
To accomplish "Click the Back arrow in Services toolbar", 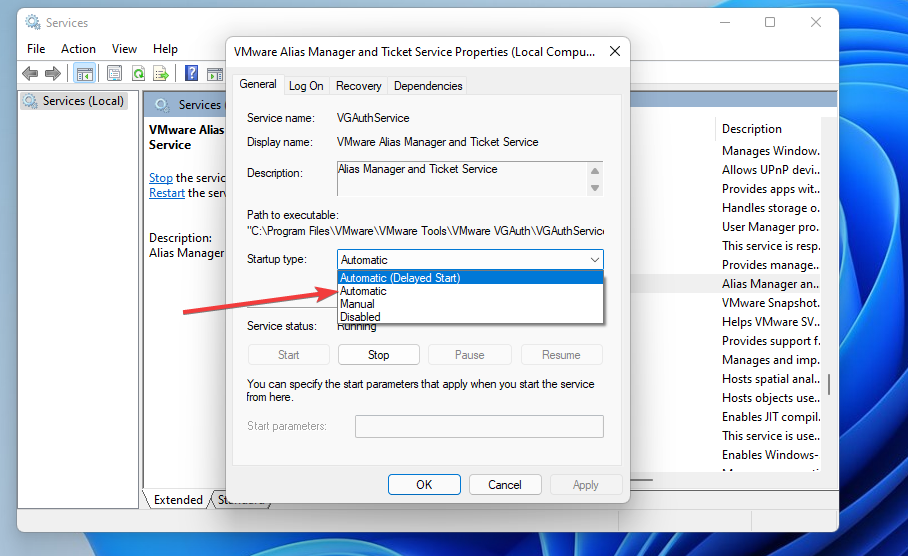I will pos(30,74).
